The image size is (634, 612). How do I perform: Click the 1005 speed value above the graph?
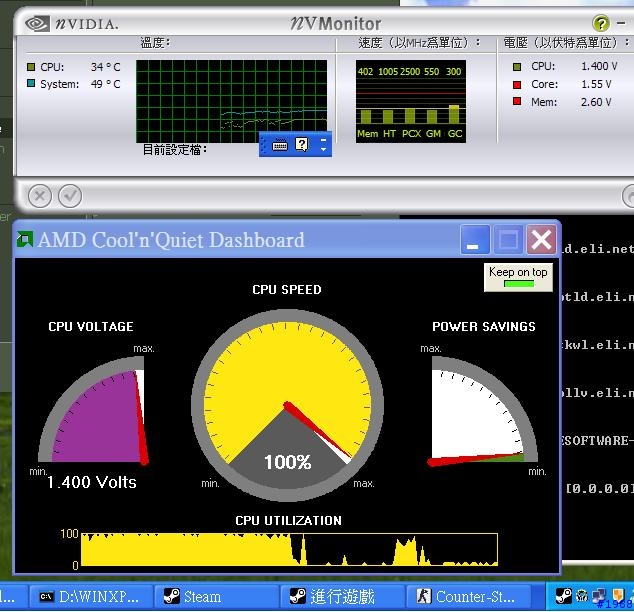click(388, 72)
